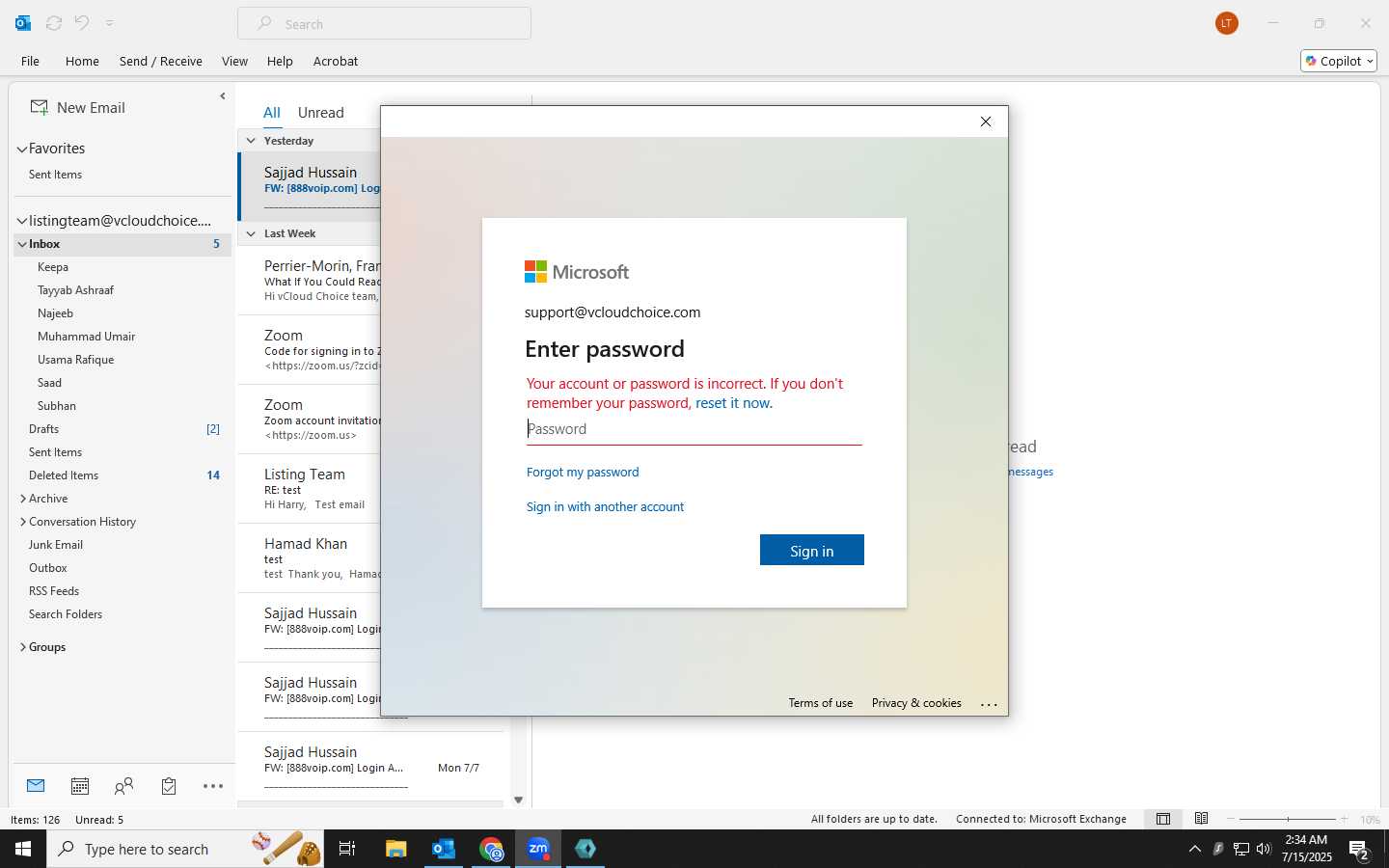Open the Calendar view icon
The image size is (1389, 868).
click(80, 786)
